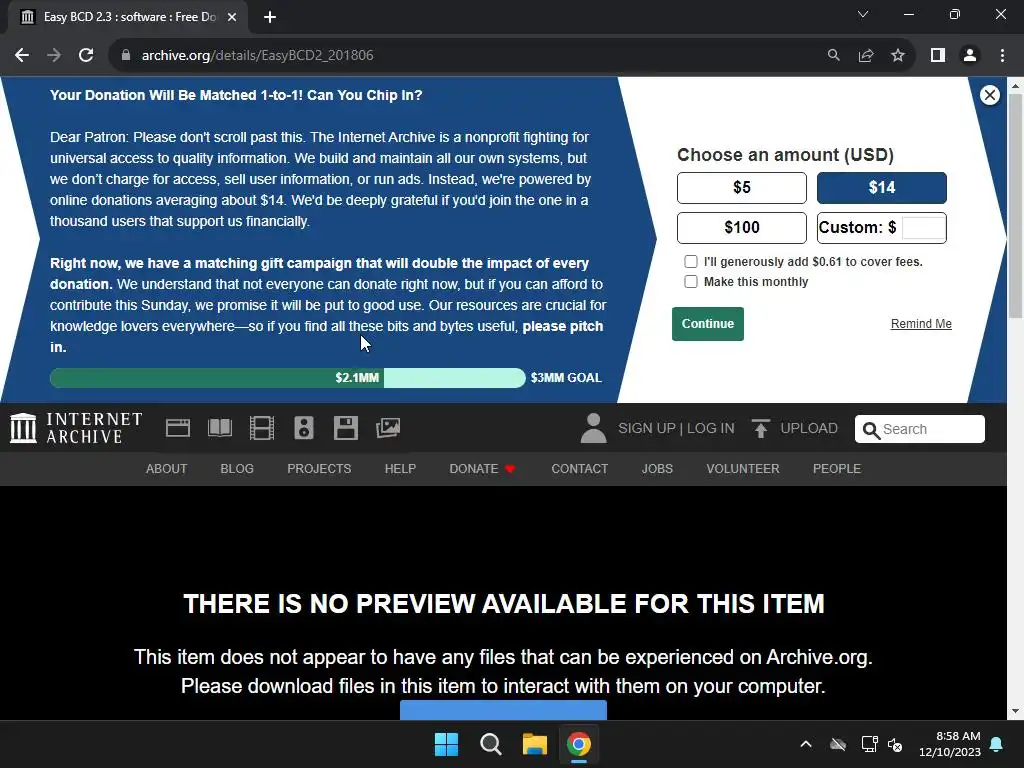Image resolution: width=1024 pixels, height=768 pixels.
Task: Open the DONATE menu item
Action: click(482, 469)
